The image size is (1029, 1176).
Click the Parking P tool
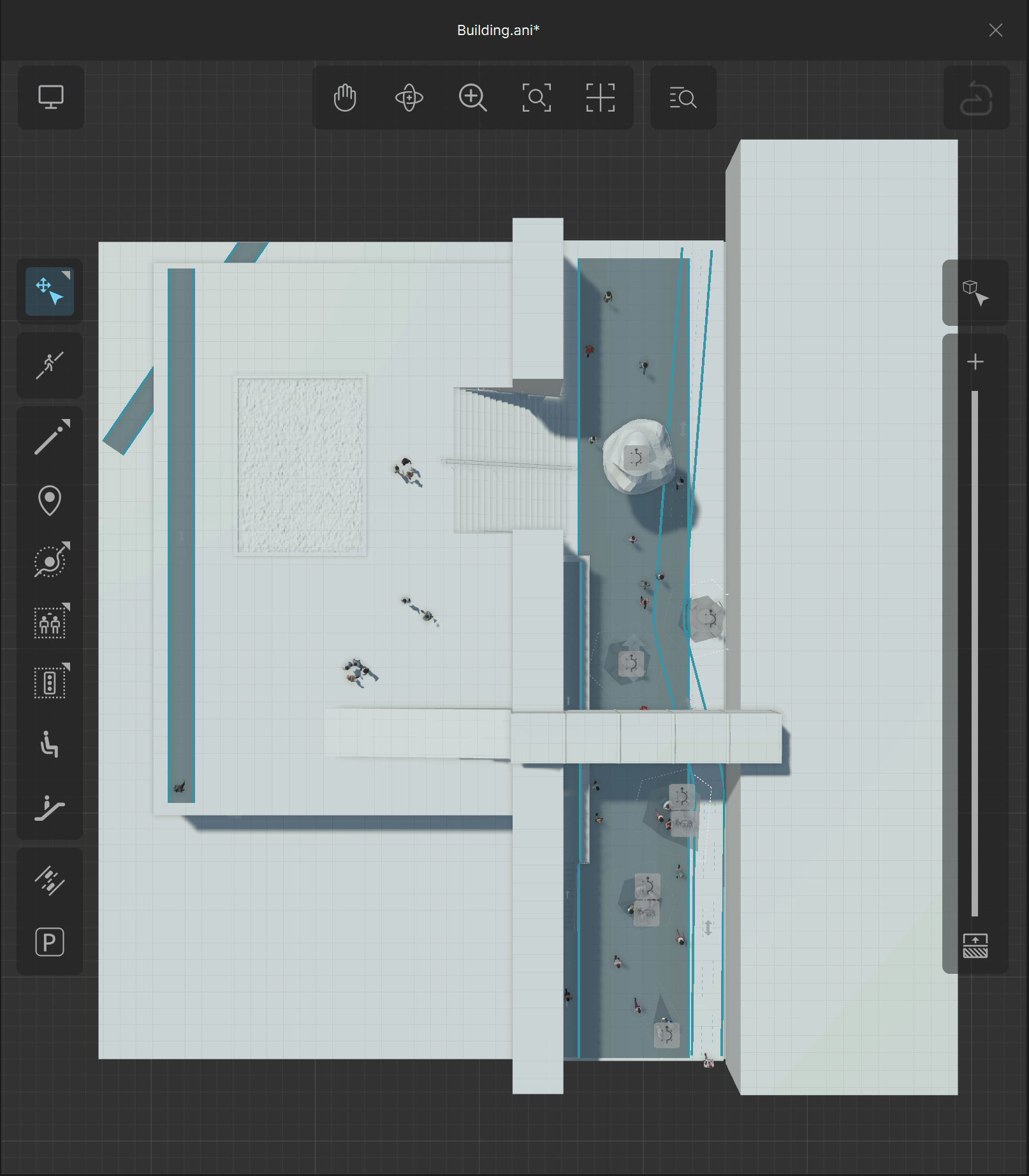(x=50, y=942)
